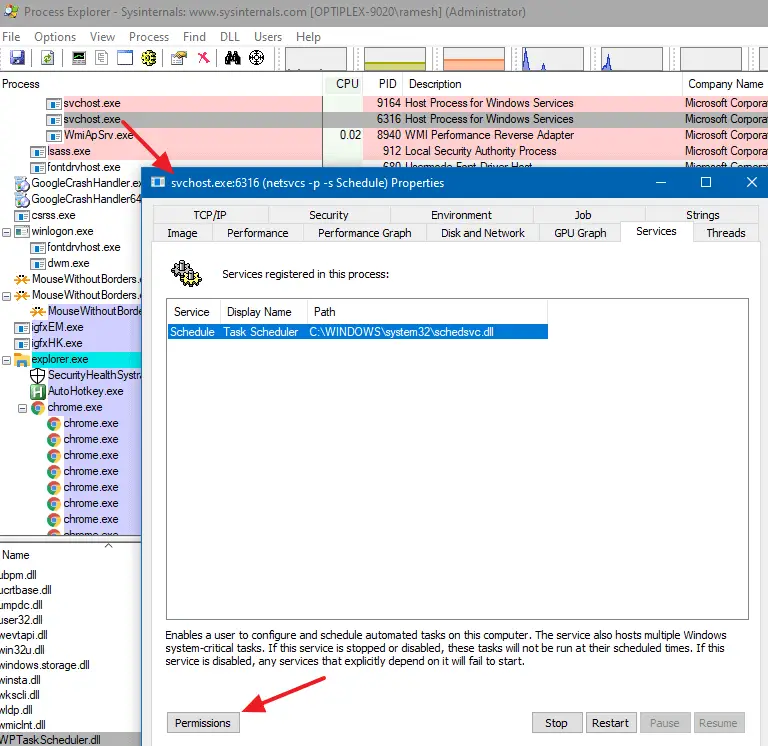
Task: Click the DLL/handle view gear icon
Action: point(149,58)
